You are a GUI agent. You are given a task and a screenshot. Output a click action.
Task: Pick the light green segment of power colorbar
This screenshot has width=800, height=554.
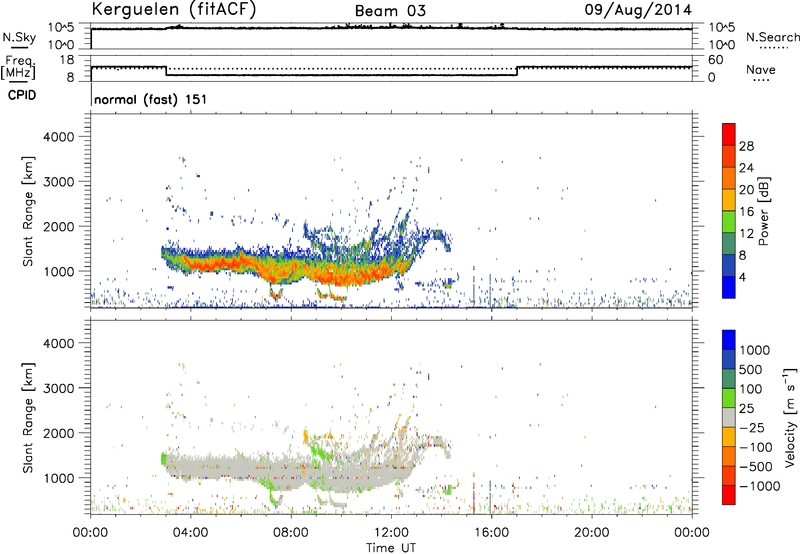[x=729, y=222]
